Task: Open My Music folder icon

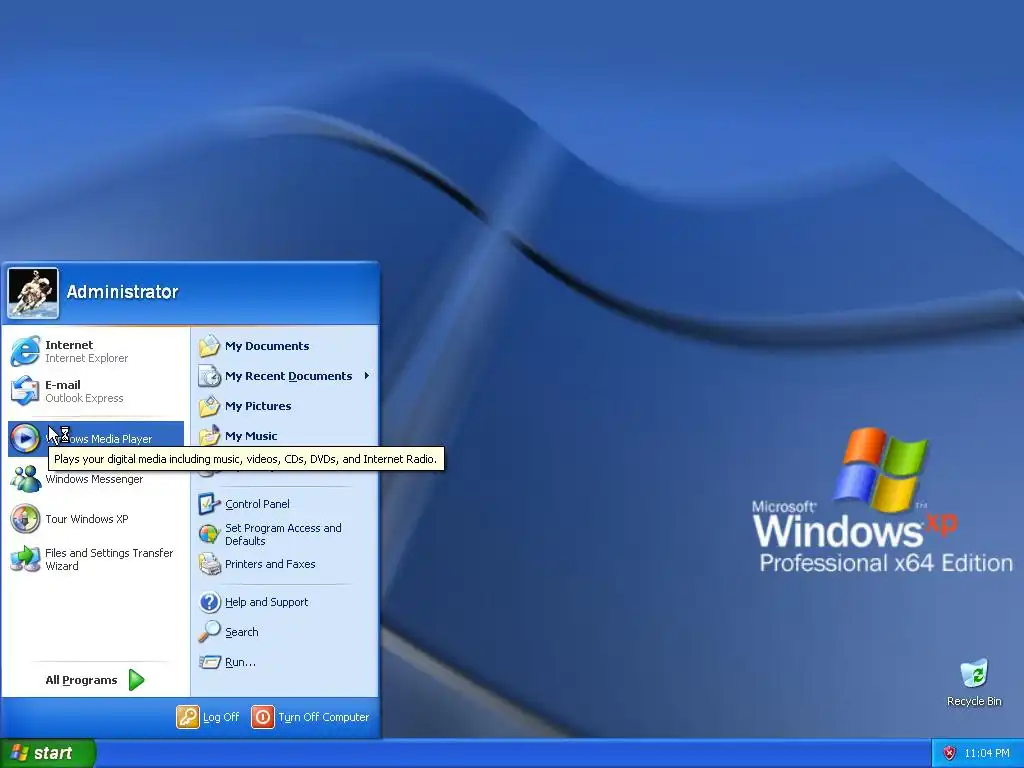Action: click(210, 435)
